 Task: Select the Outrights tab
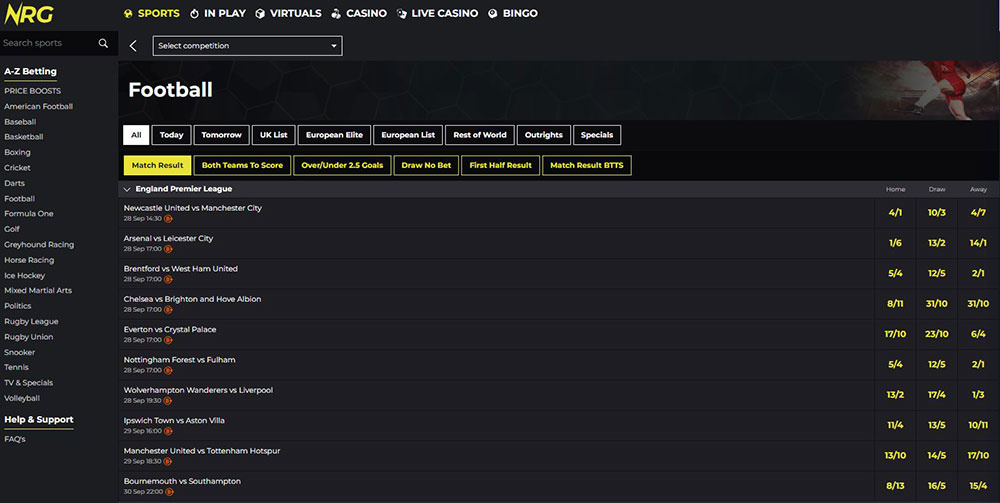click(x=544, y=135)
